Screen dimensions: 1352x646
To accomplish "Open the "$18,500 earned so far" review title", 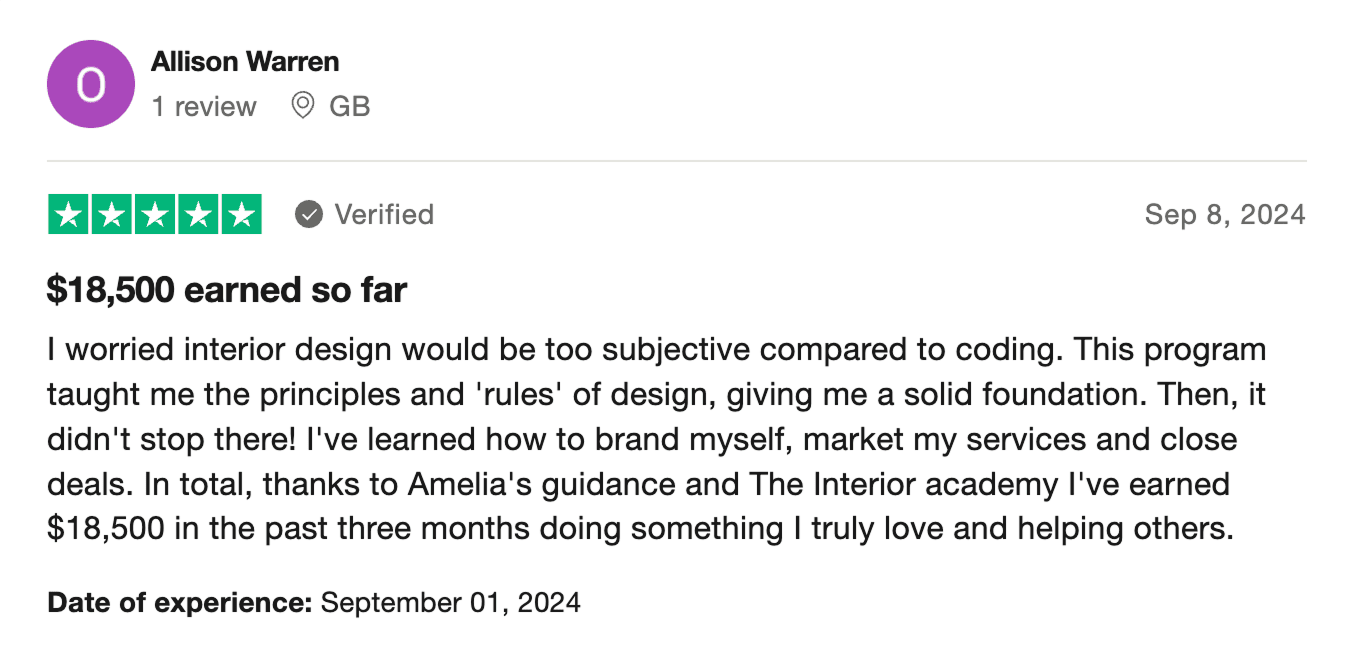I will tap(227, 290).
